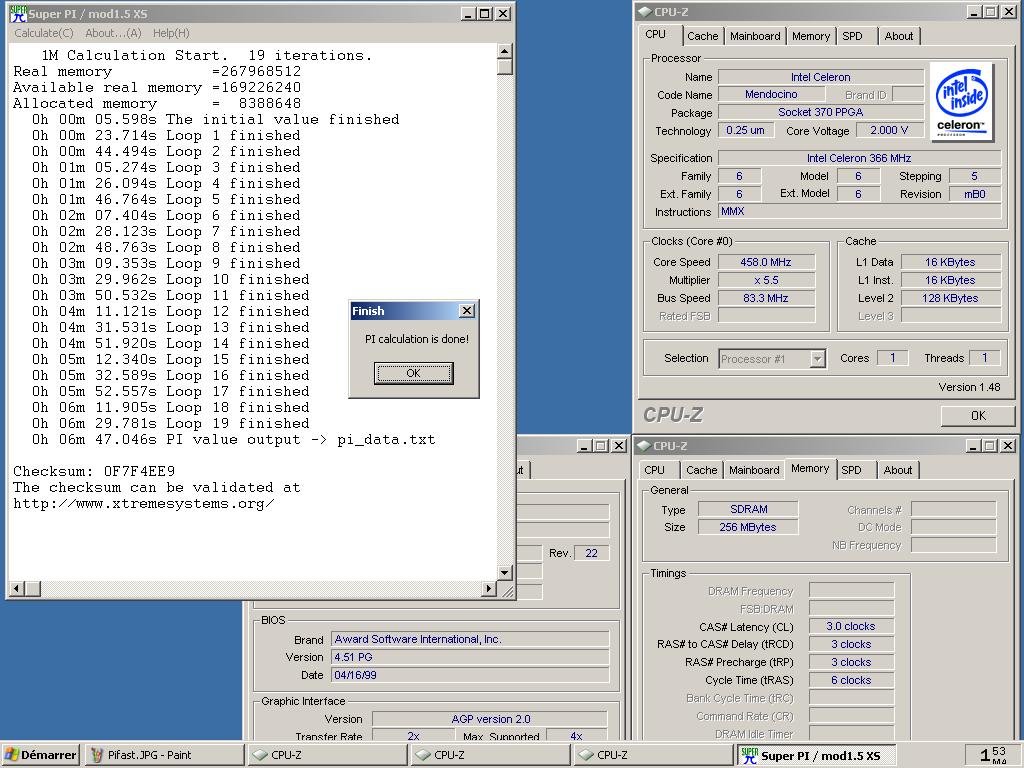
Task: Click the Core Speed 458.0 MHz field
Action: (766, 262)
